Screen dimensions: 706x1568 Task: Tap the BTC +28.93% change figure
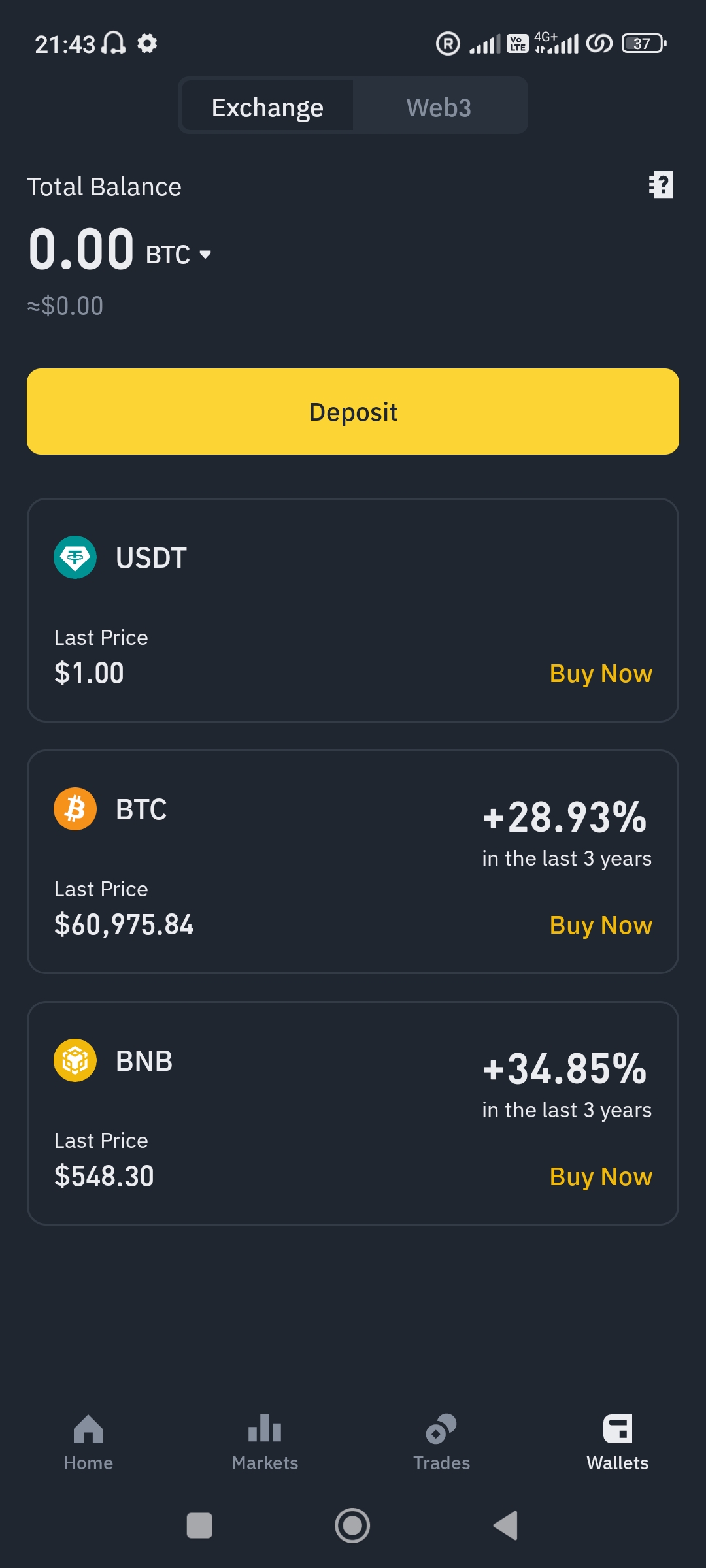coord(565,817)
